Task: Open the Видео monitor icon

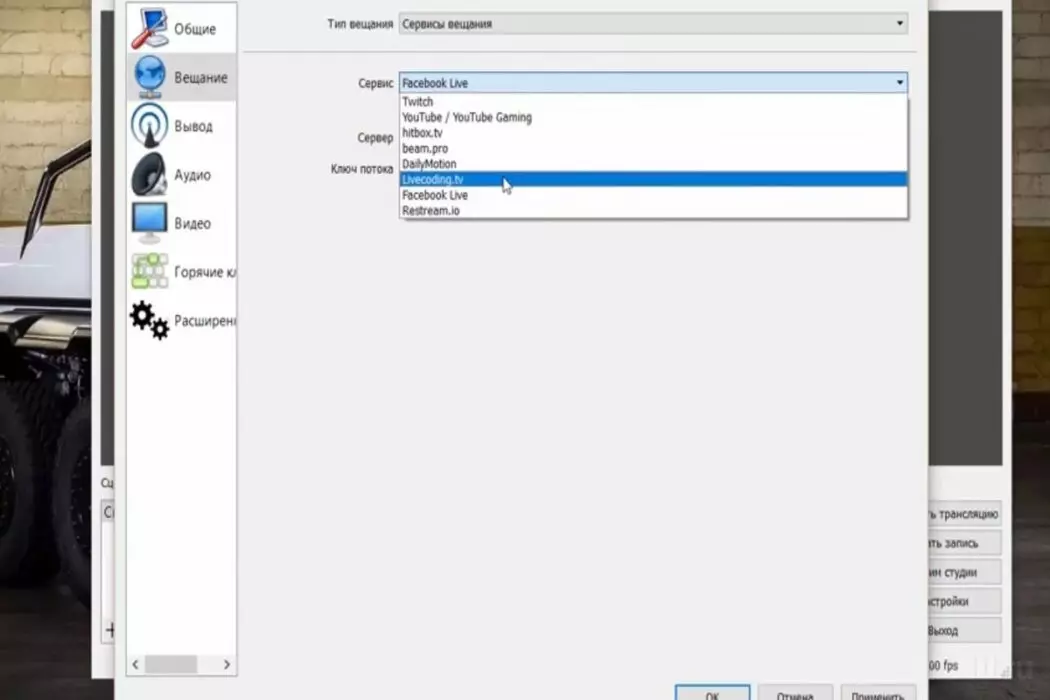Action: click(x=149, y=222)
